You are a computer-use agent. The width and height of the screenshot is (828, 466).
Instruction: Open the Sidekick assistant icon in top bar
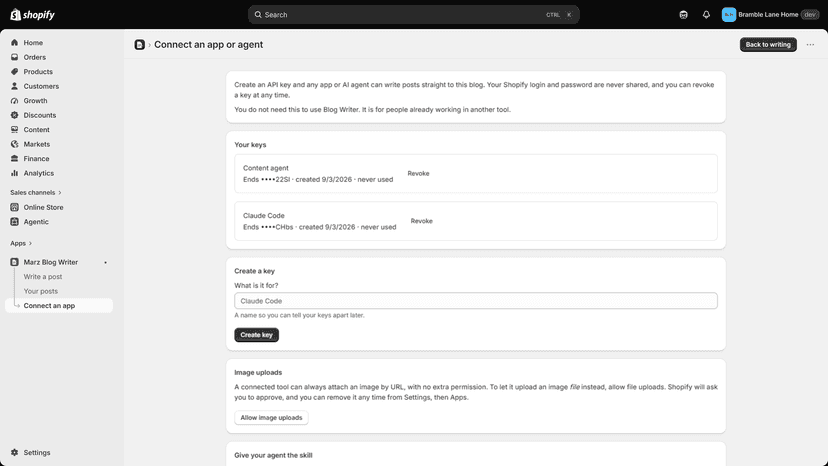click(x=683, y=15)
